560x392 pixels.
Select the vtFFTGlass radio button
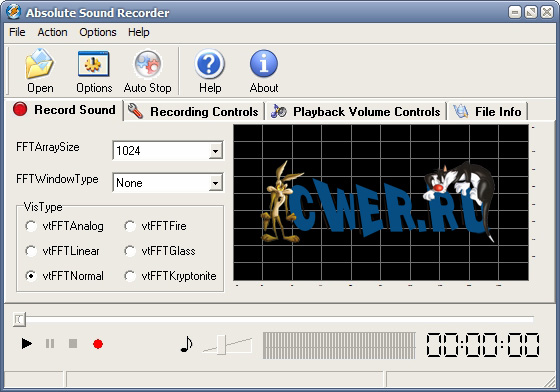(x=130, y=251)
